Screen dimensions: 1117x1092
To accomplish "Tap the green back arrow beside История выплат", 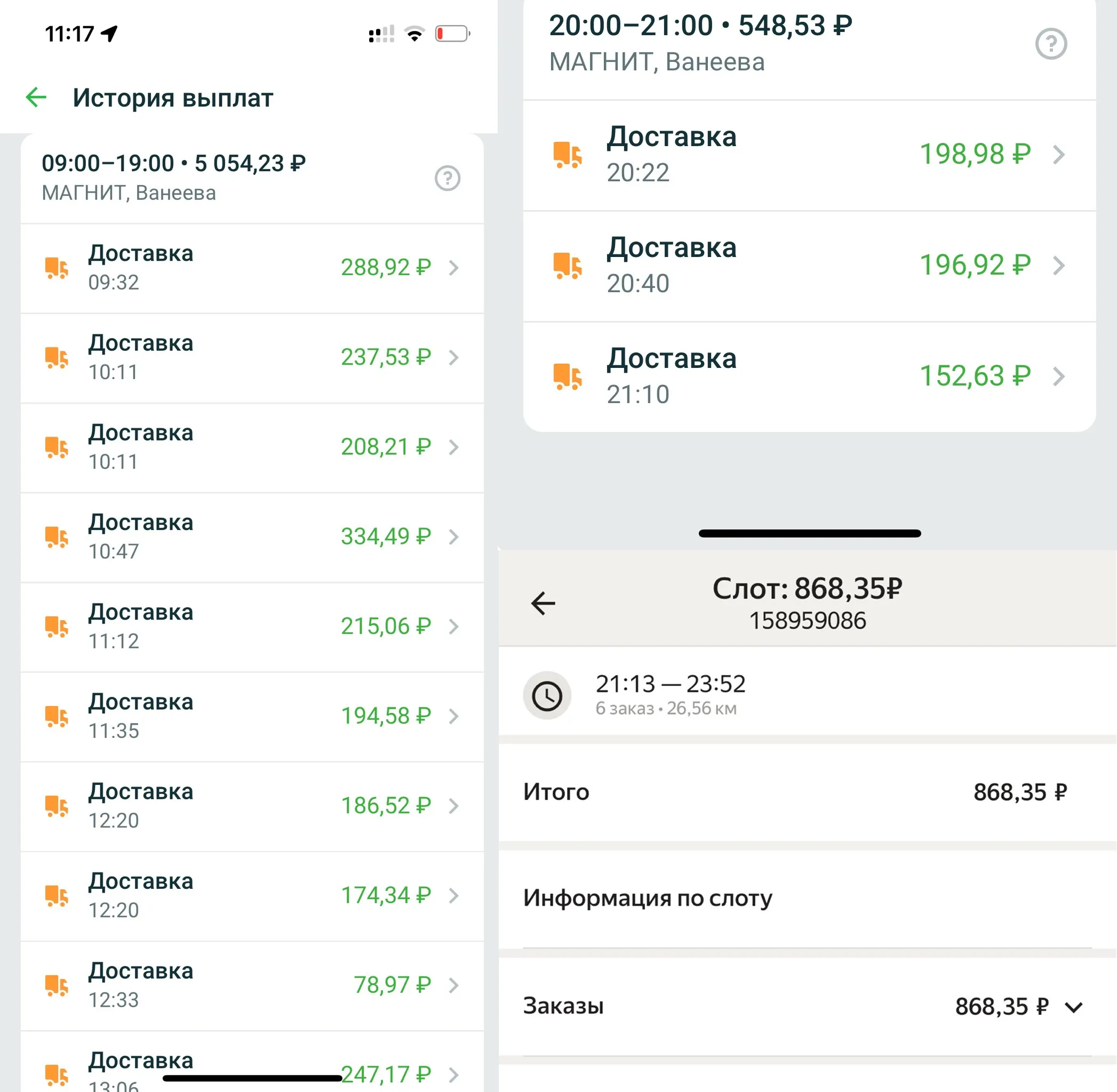I will (36, 98).
